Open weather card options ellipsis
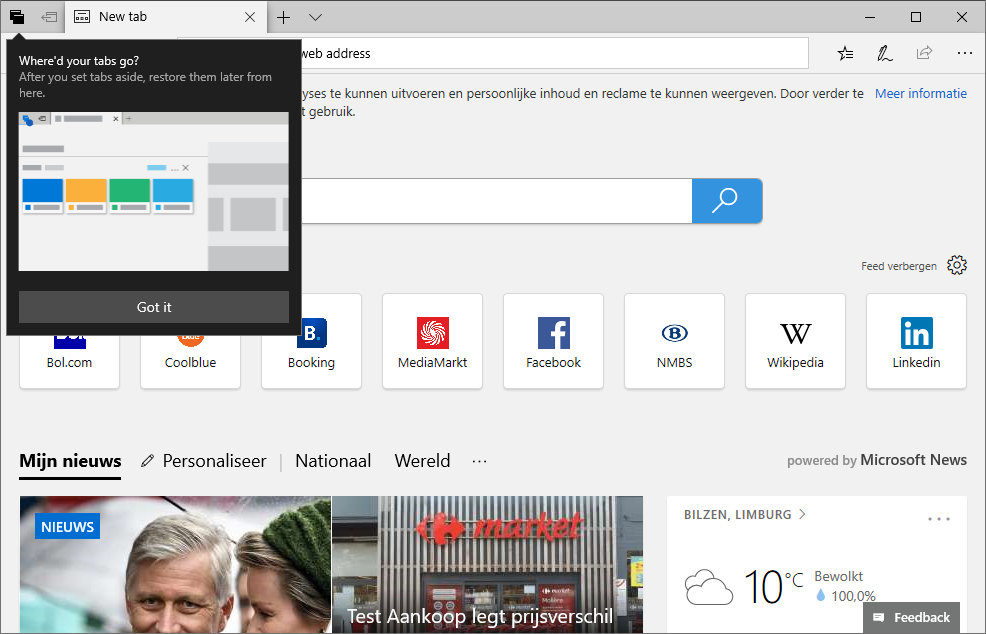The width and height of the screenshot is (986, 634). (938, 519)
